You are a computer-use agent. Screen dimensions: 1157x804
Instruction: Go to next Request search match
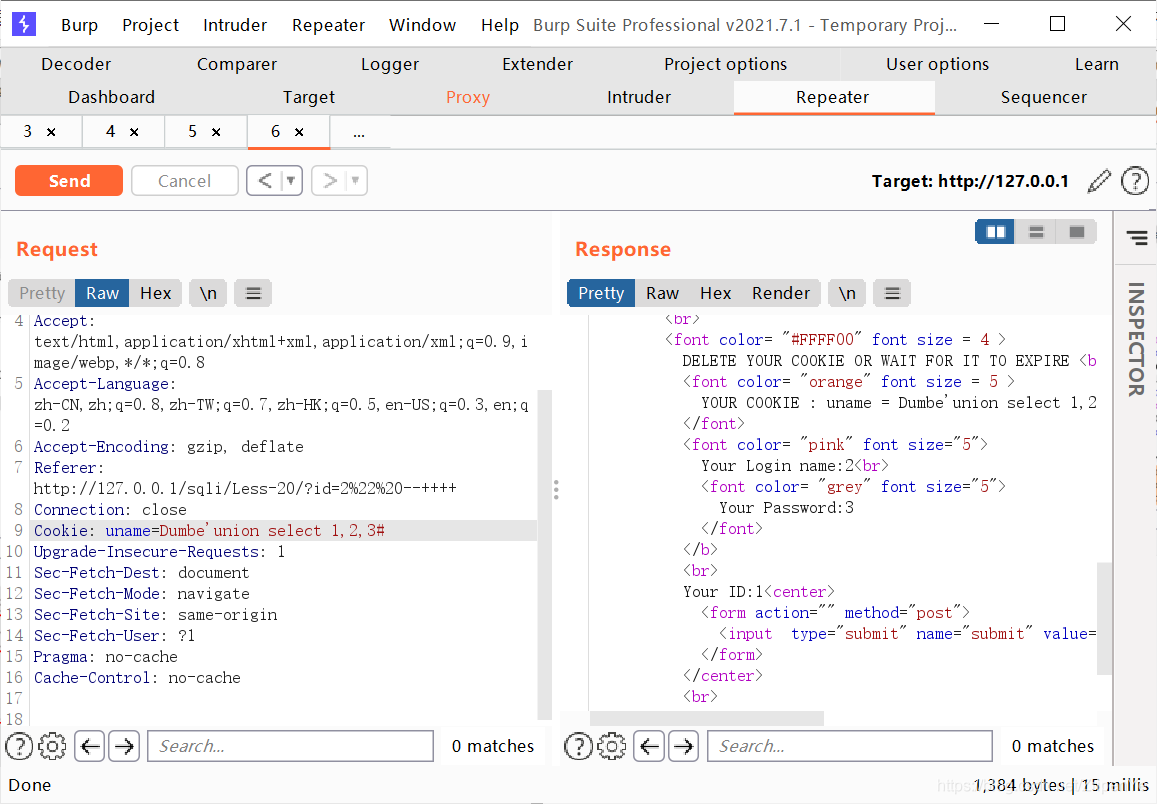[124, 746]
